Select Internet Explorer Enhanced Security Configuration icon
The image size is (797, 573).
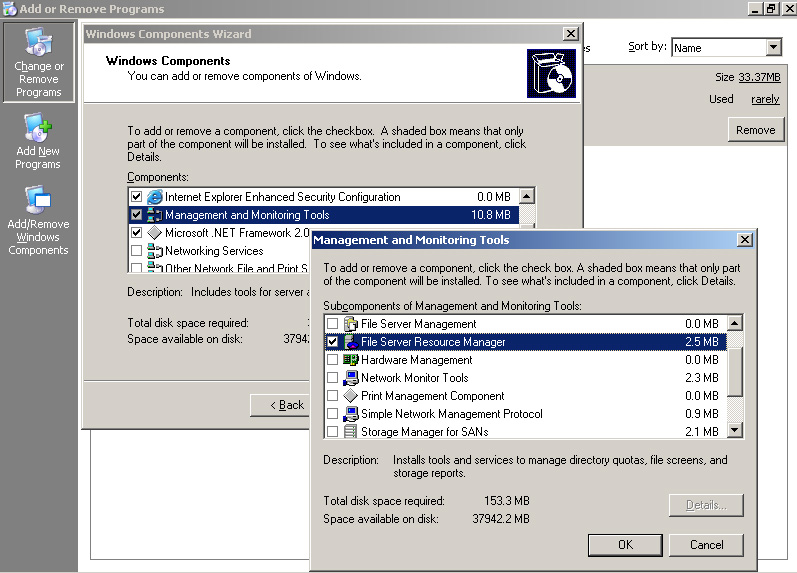155,197
